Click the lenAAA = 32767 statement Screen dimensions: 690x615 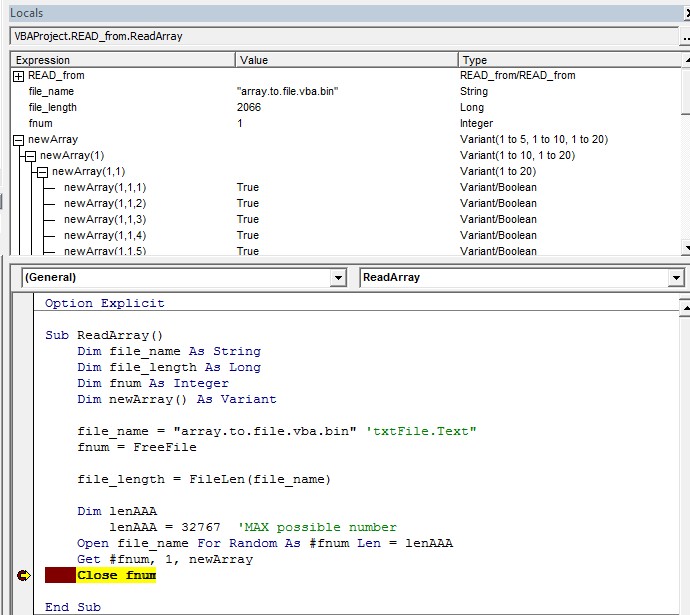(165, 527)
